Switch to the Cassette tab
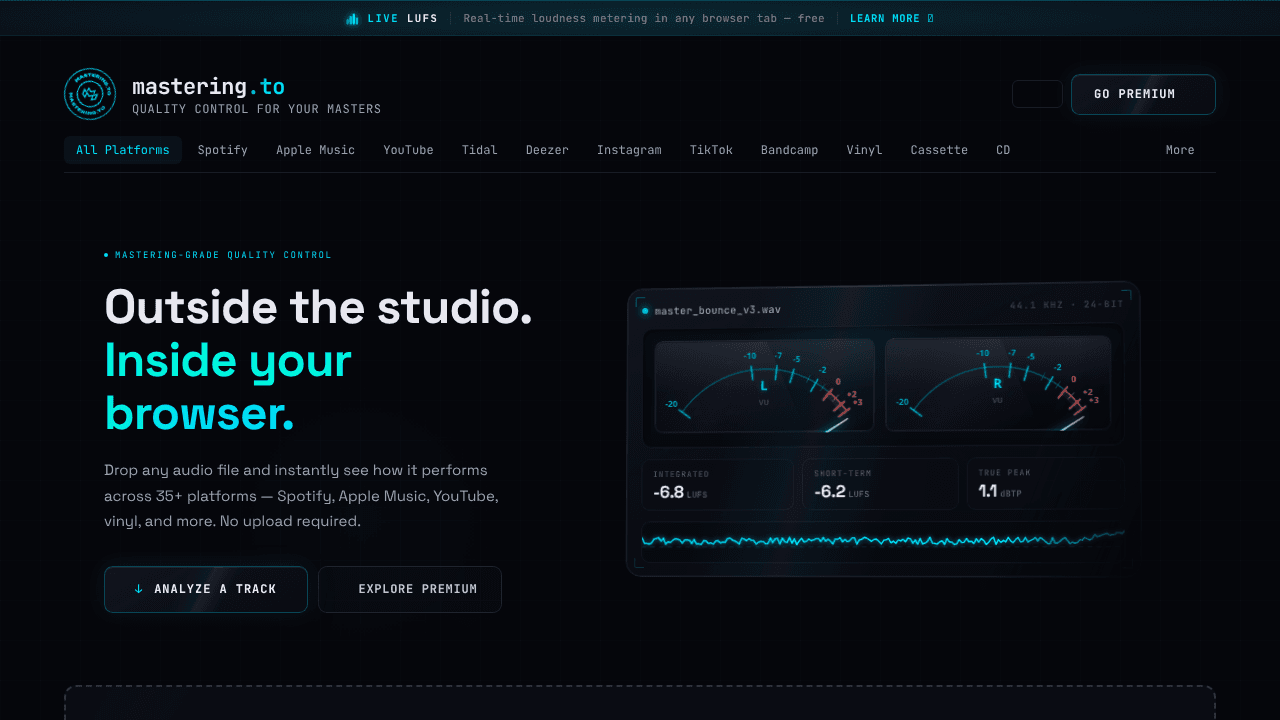The width and height of the screenshot is (1280, 720). pyautogui.click(x=939, y=150)
